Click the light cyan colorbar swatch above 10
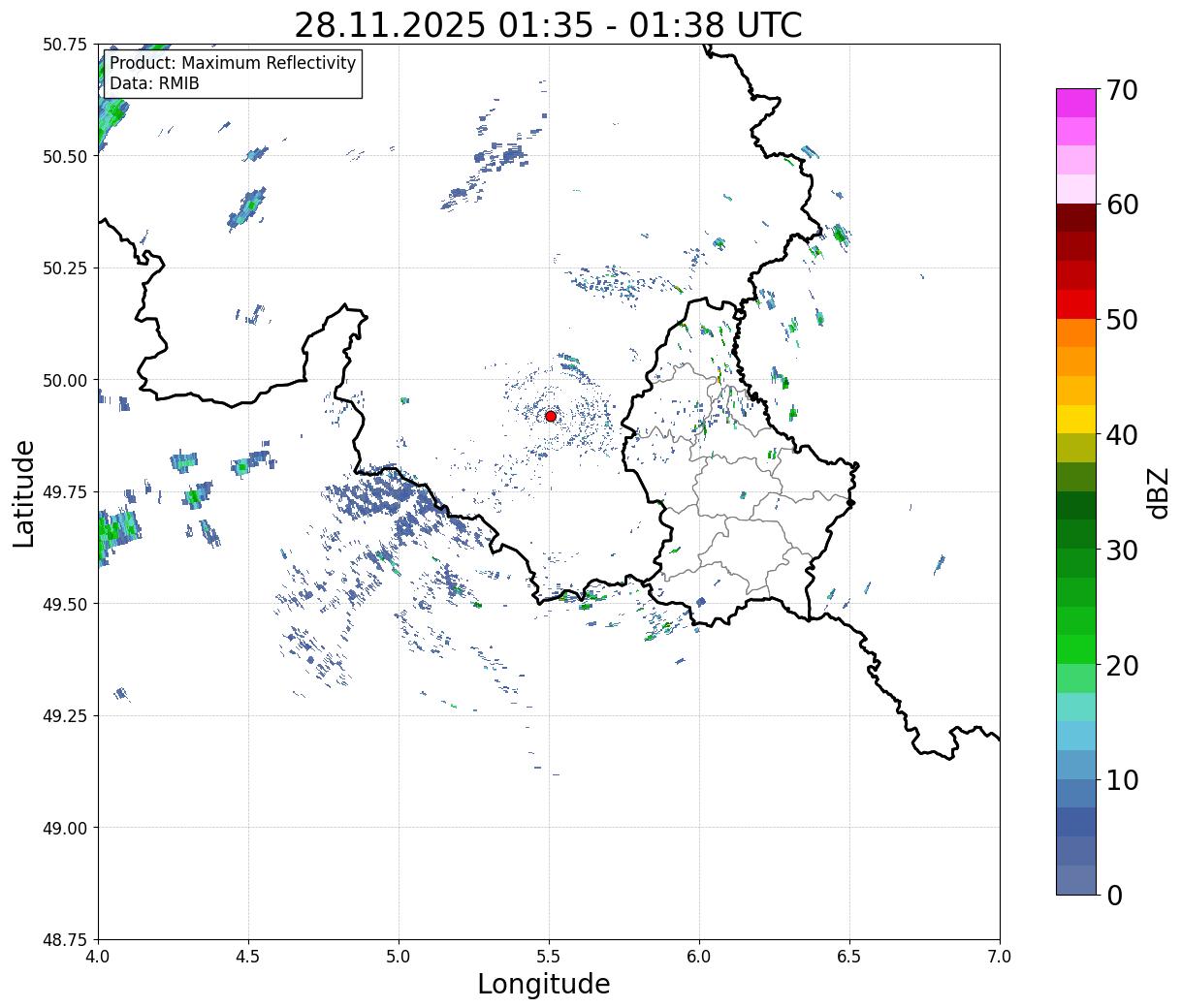Image resolution: width=1182 pixels, height=1008 pixels. [x=1075, y=736]
